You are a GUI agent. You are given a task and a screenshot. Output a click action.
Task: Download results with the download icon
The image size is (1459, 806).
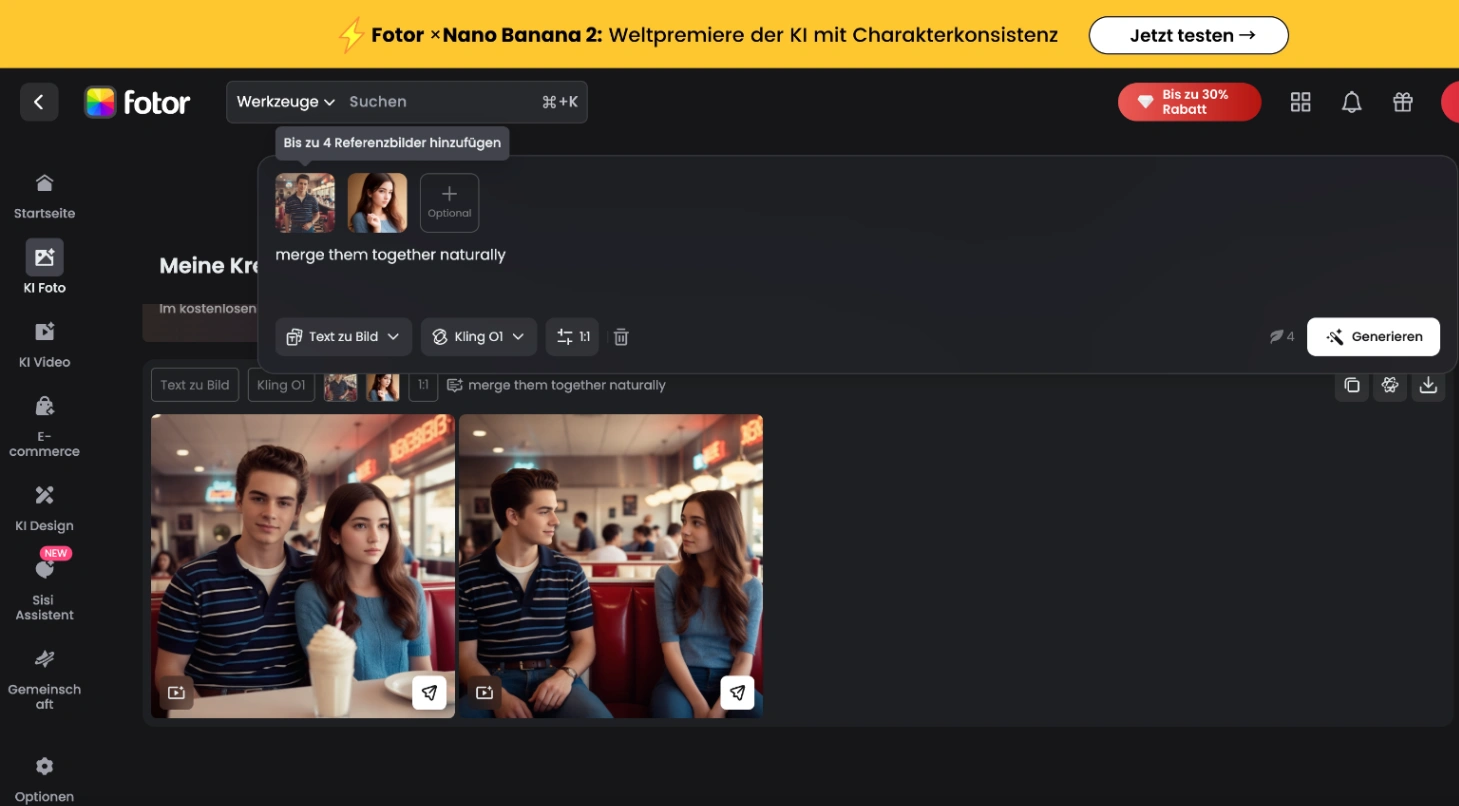coord(1428,385)
